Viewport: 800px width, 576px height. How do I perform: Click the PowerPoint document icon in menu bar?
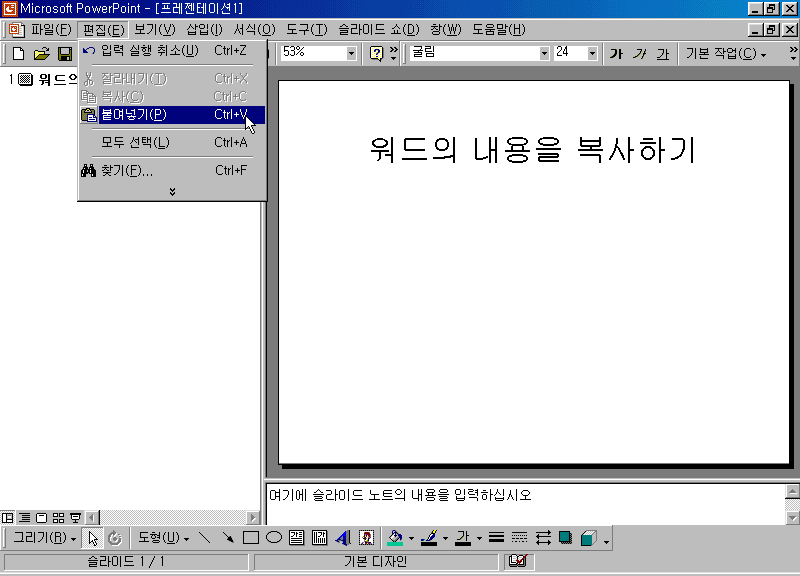16,30
